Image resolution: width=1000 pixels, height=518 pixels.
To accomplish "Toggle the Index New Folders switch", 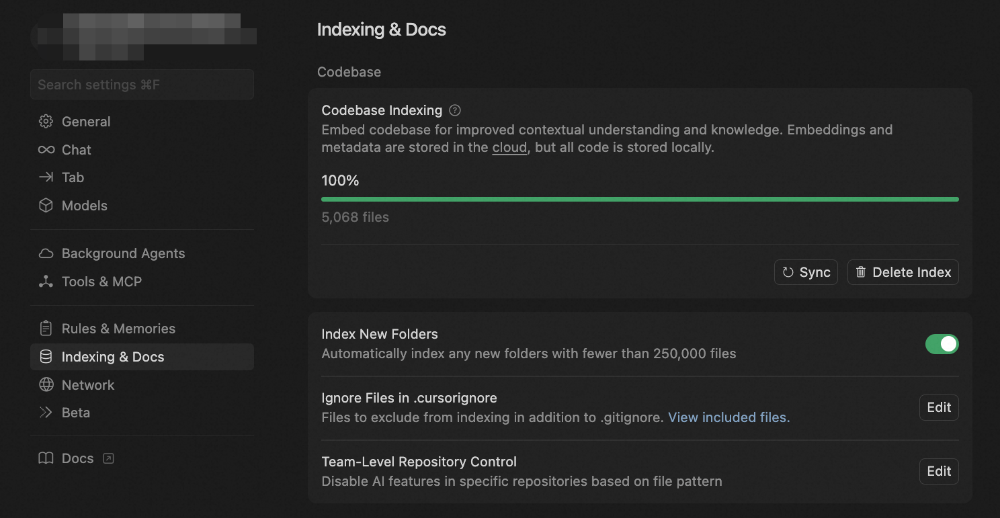I will 941,344.
